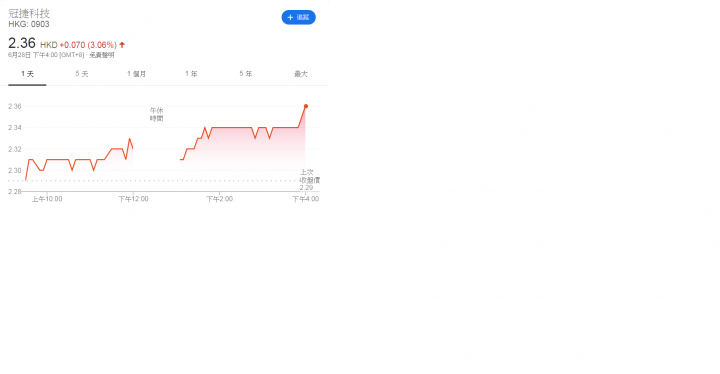Image resolution: width=720 pixels, height=374 pixels.
Task: Click the 2.30 y-axis value
Action: pos(15,170)
